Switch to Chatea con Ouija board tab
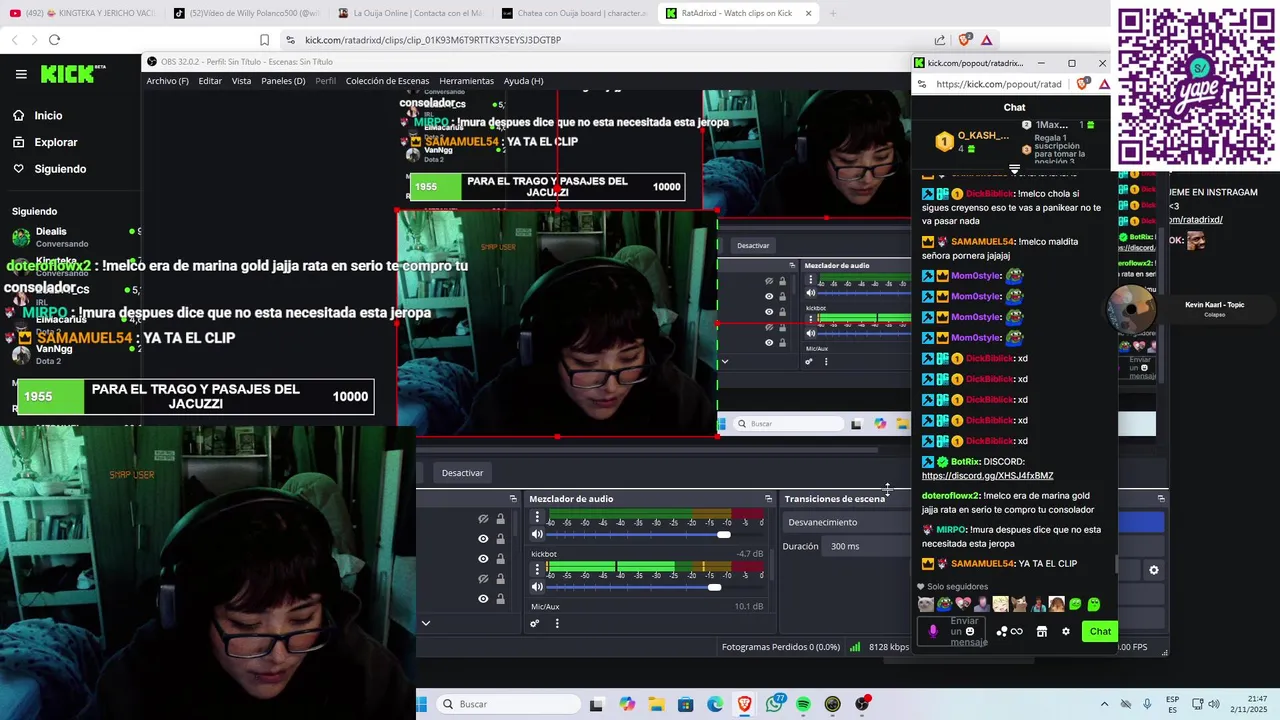 tap(573, 13)
